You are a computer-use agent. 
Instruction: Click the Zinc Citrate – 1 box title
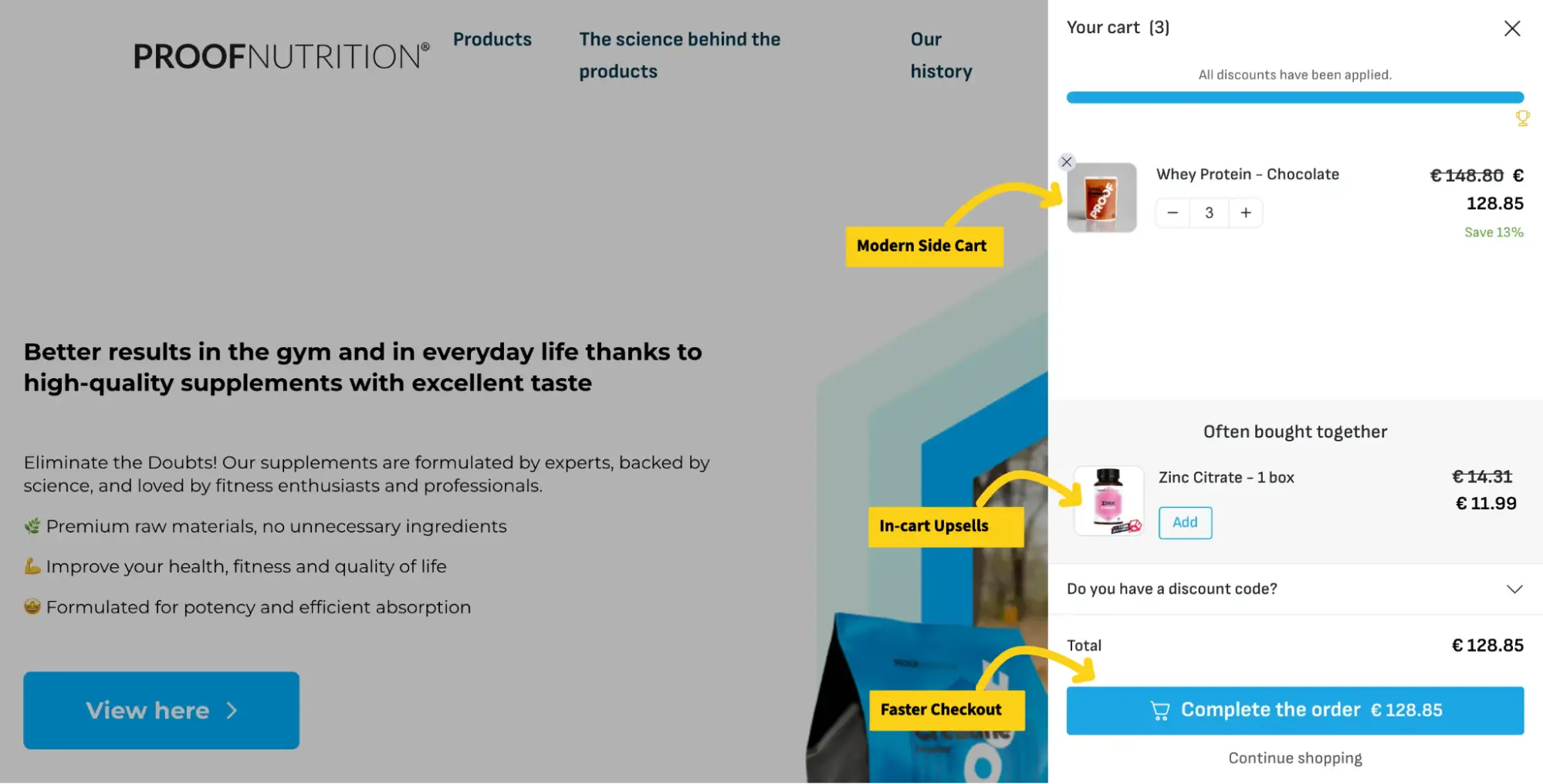[x=1226, y=478]
